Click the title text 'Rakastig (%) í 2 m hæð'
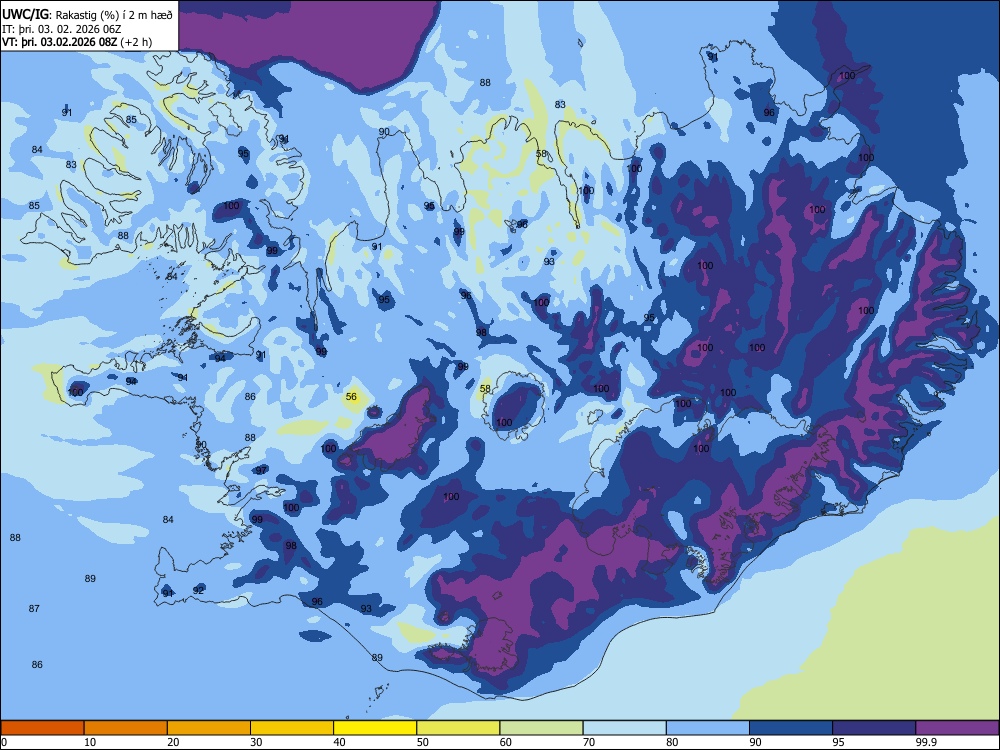 pyautogui.click(x=114, y=15)
